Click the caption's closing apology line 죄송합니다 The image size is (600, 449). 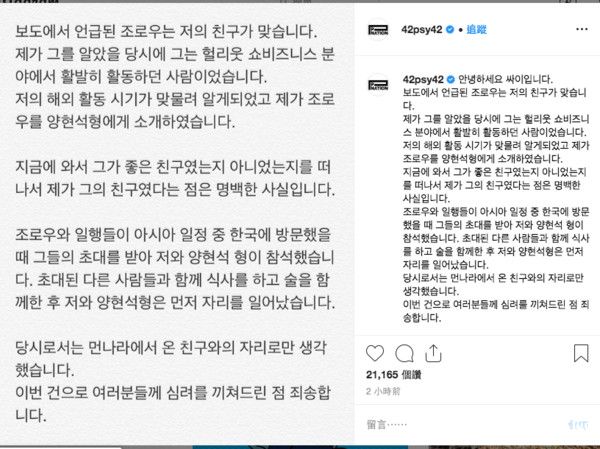(496, 311)
